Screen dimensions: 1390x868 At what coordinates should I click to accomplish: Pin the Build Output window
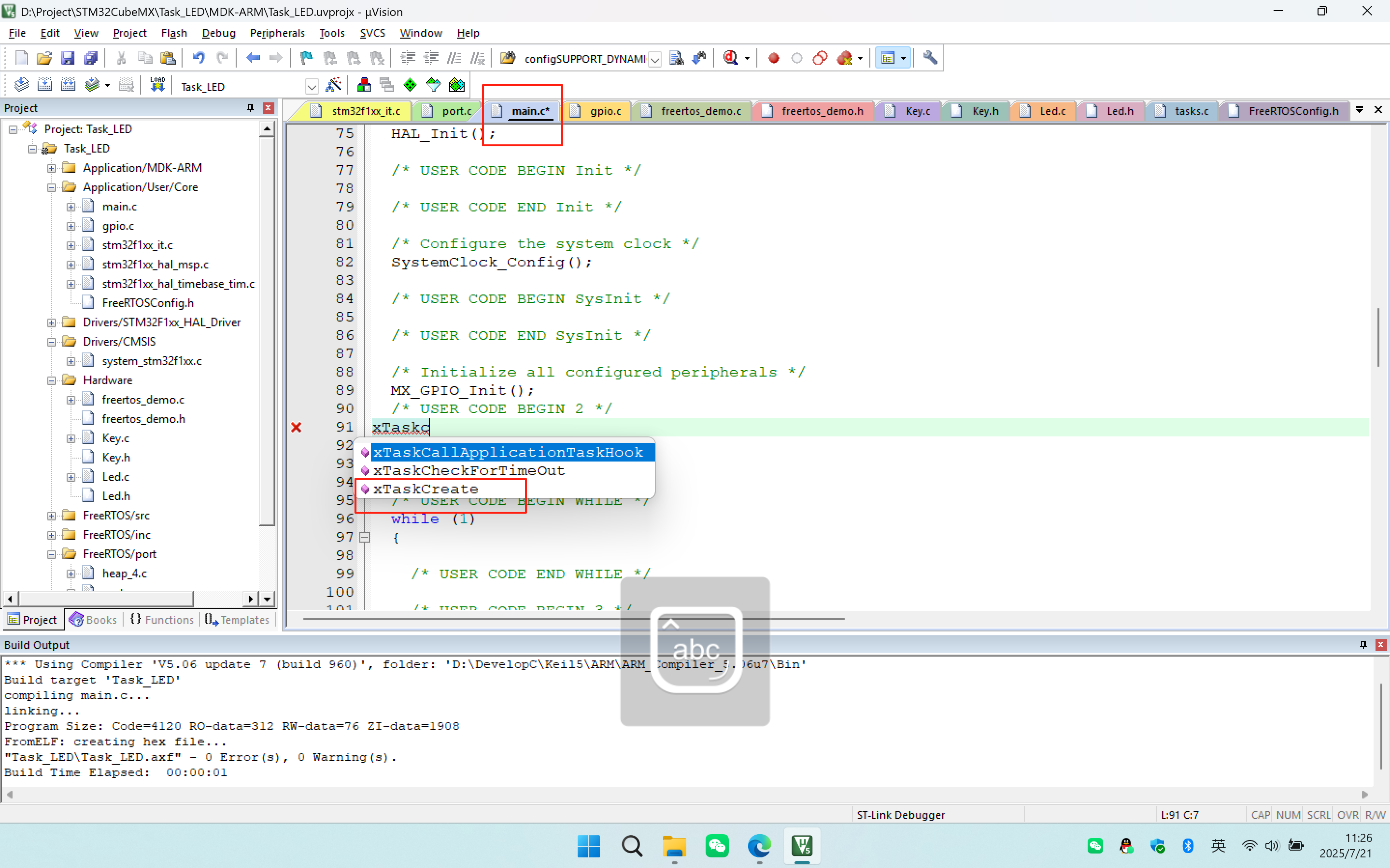pos(1363,644)
